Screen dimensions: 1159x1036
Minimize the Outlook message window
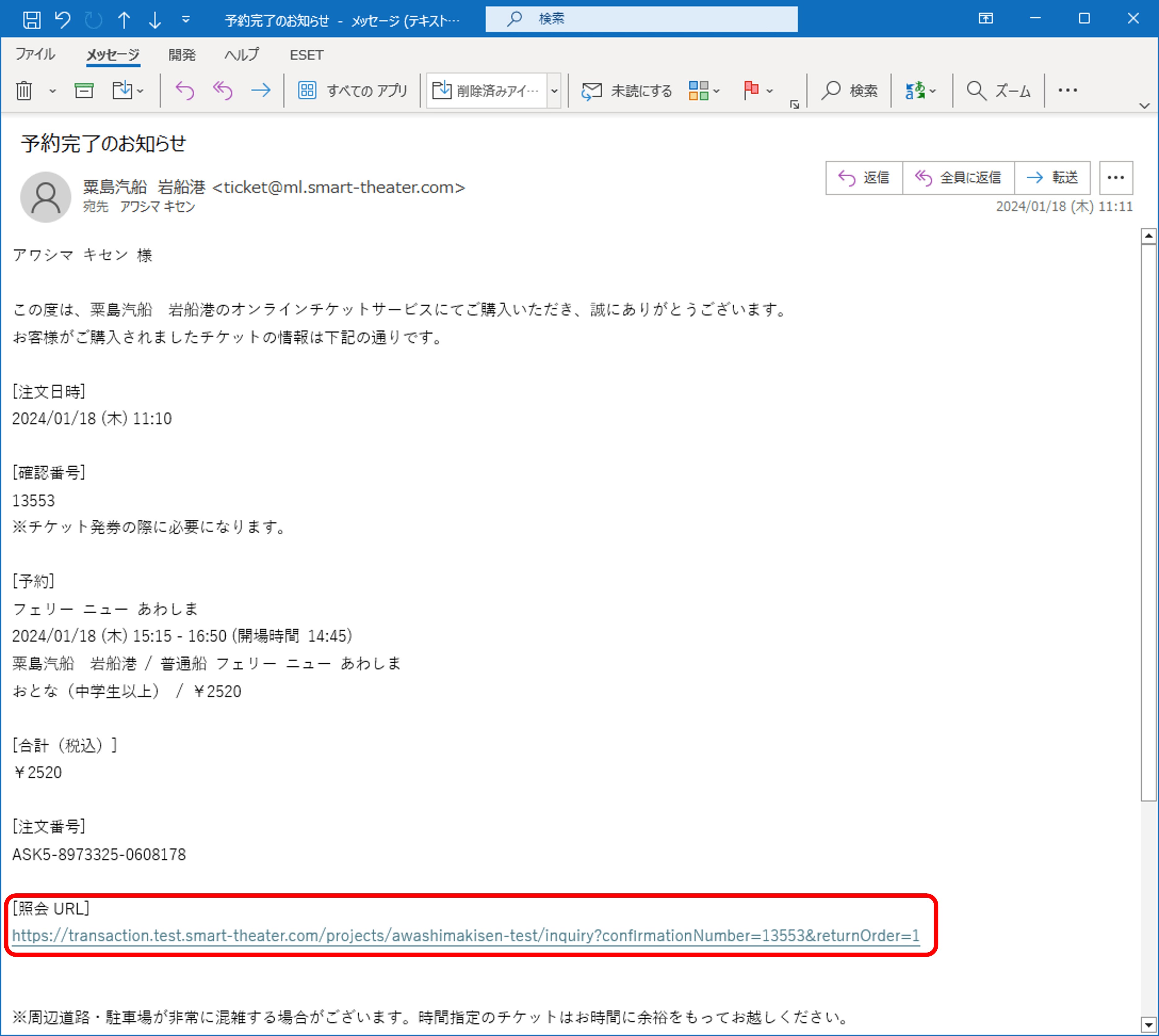[x=1035, y=19]
